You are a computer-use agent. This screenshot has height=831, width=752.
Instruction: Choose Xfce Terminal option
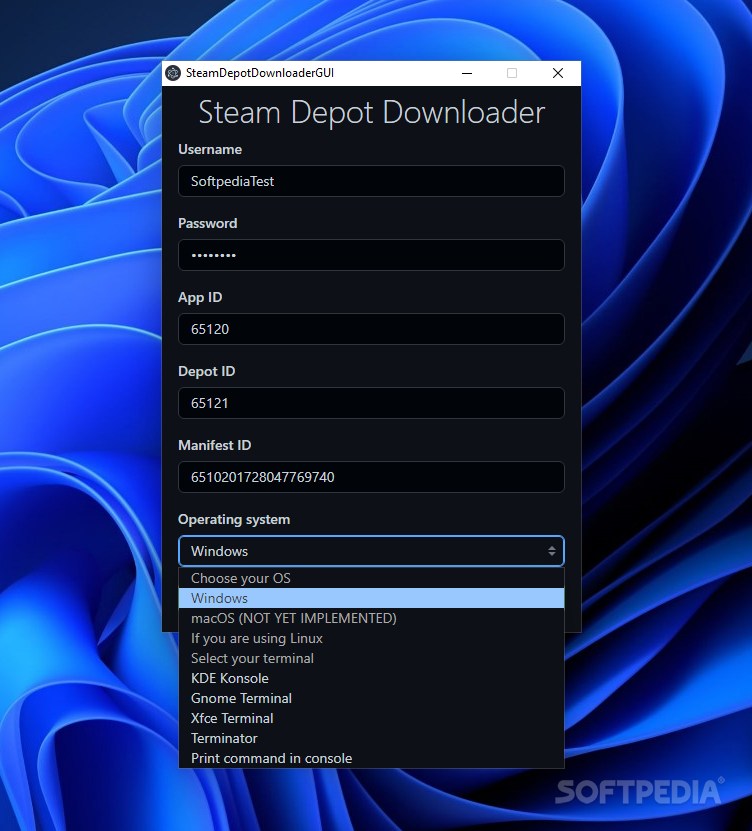point(371,719)
